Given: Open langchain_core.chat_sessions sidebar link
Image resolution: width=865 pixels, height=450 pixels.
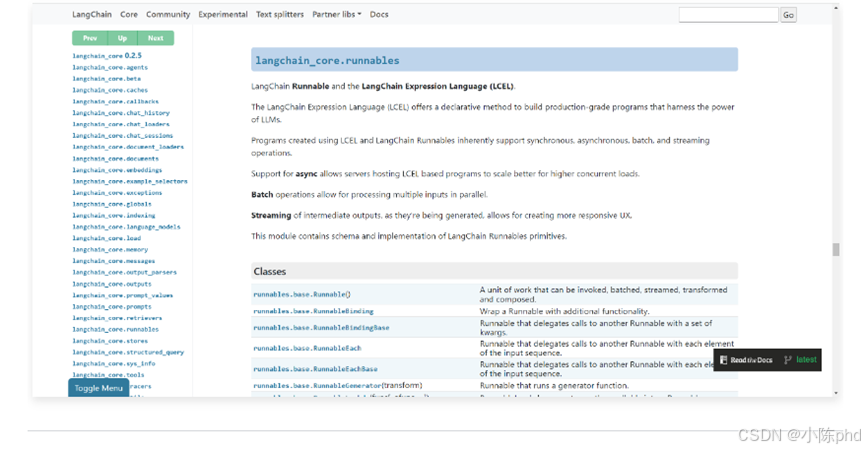Looking at the screenshot, I should (122, 136).
